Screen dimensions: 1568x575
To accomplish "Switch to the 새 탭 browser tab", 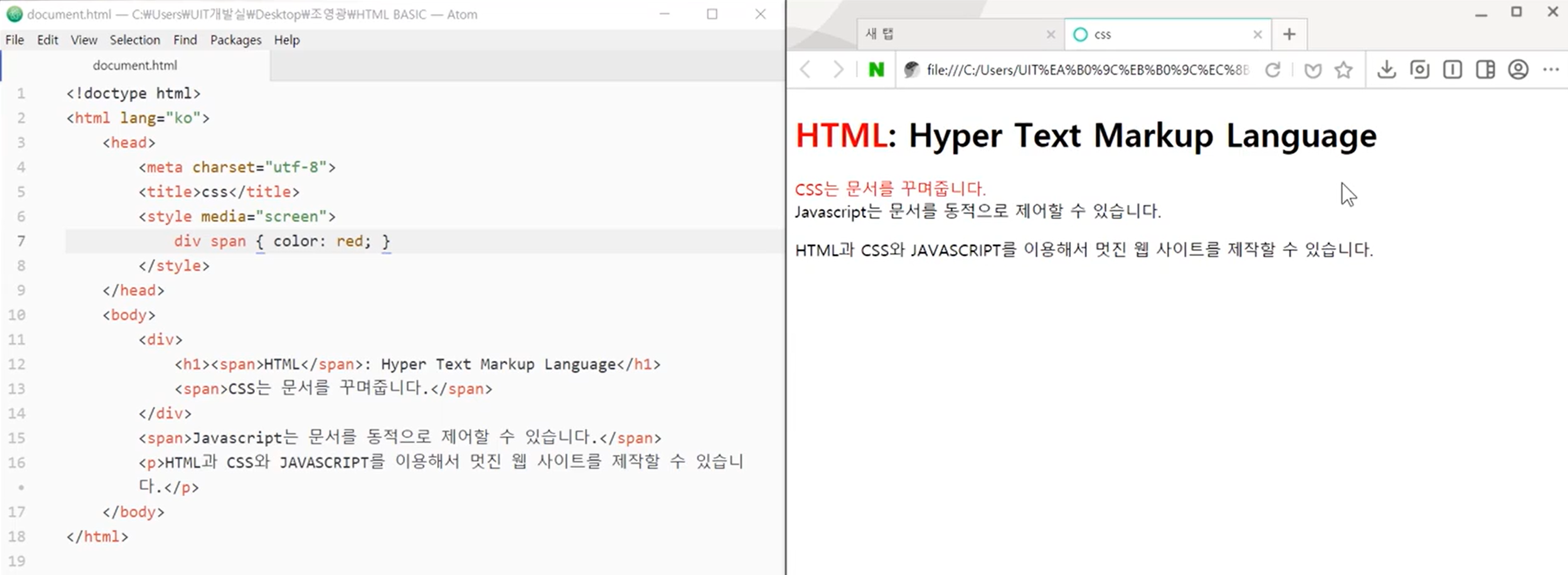I will (x=950, y=34).
